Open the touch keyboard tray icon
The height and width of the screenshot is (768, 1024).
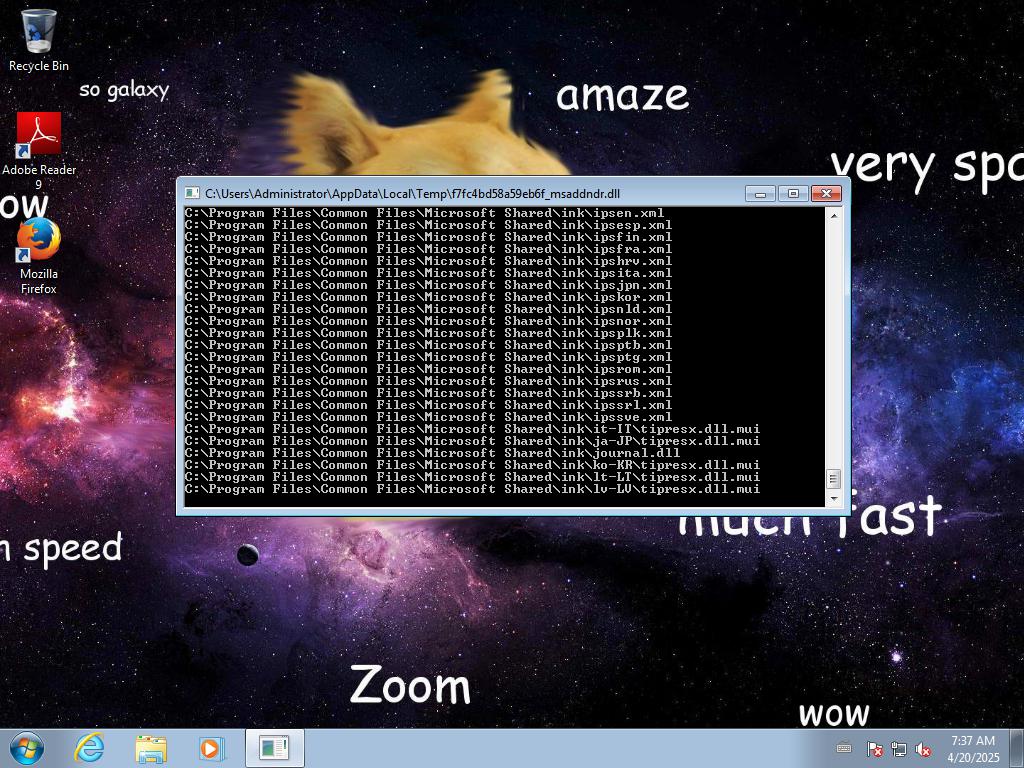[x=844, y=748]
